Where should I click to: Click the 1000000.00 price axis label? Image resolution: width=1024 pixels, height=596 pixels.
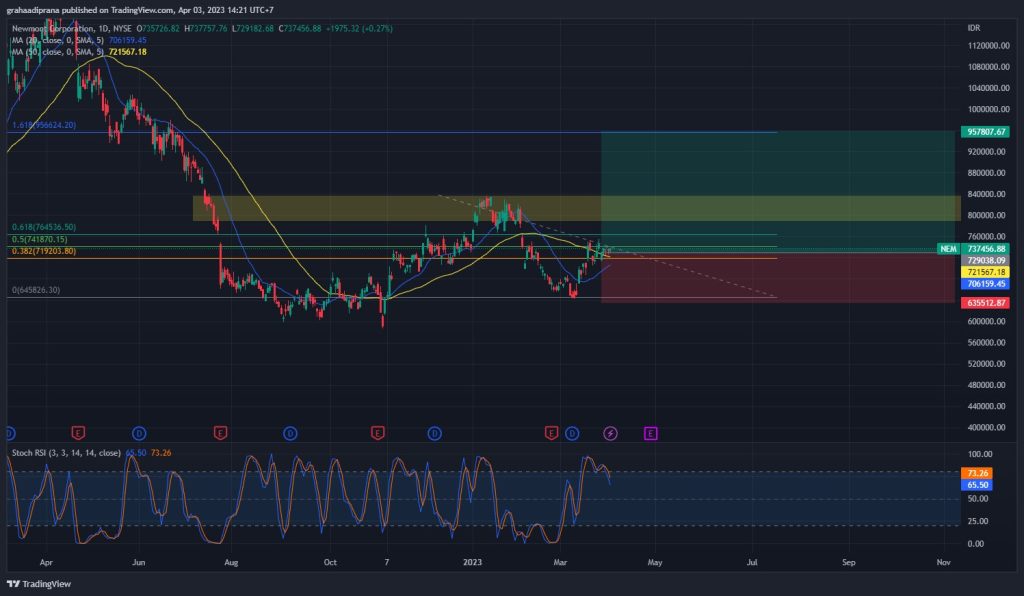[x=989, y=109]
